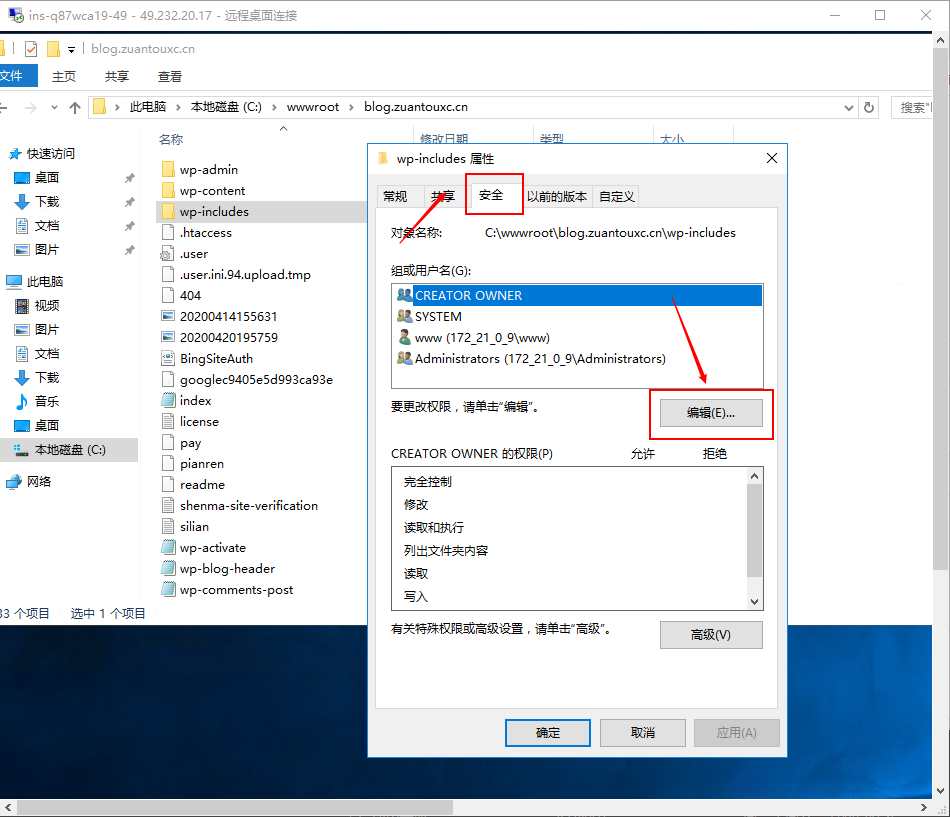The image size is (950, 817).
Task: Click the properties checkmark icon in quick toolbar
Action: [31, 49]
